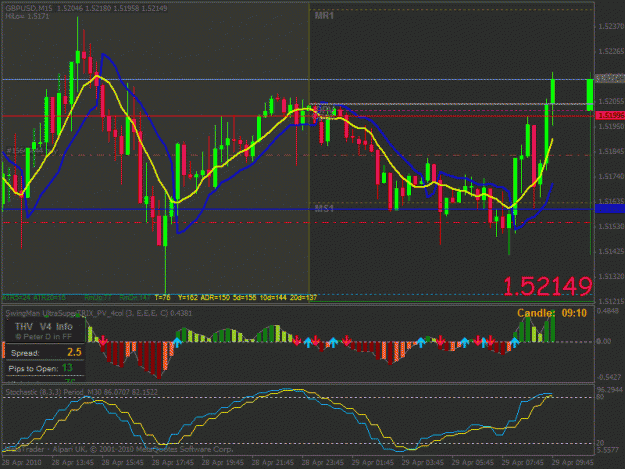Click the Candle: 09:10 countdown label

(x=552, y=313)
